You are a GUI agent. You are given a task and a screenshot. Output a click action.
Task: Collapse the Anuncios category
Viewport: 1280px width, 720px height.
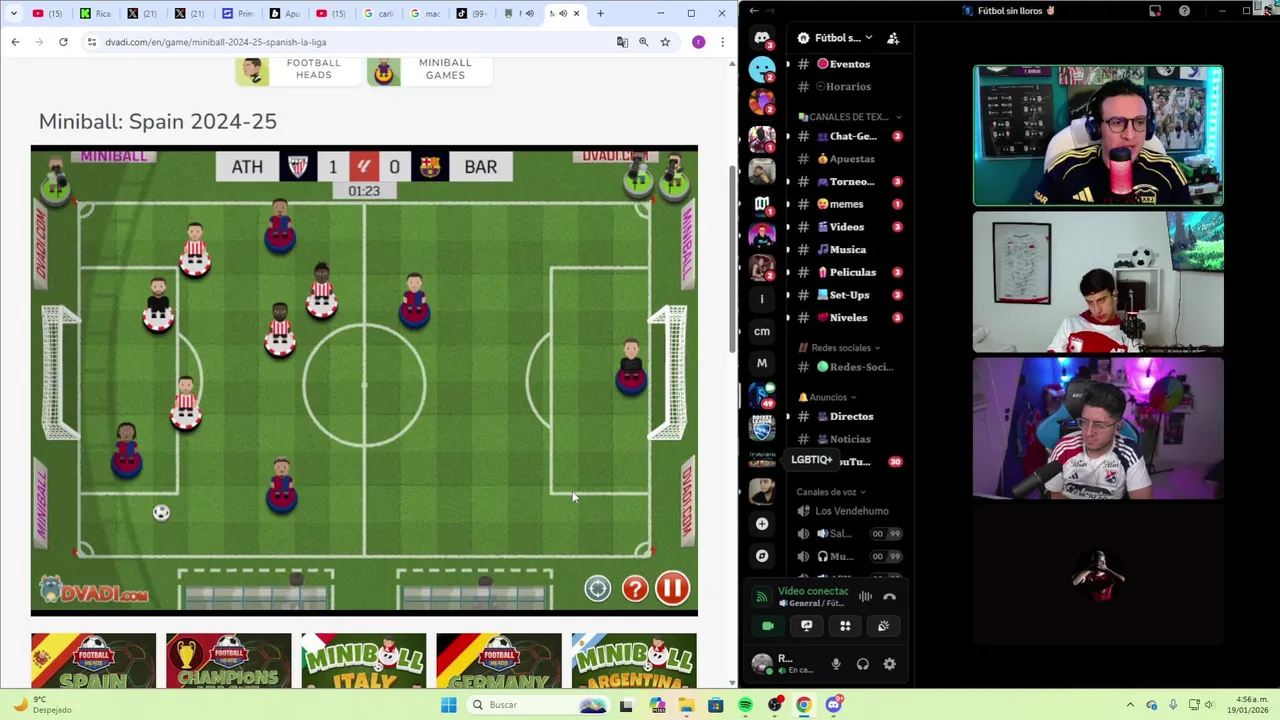826,397
